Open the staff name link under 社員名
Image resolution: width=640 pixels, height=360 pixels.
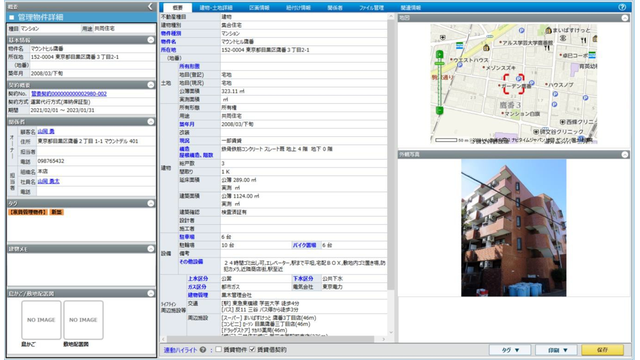tap(49, 181)
